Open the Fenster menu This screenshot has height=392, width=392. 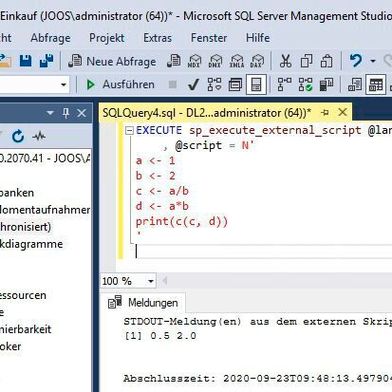[x=209, y=38]
